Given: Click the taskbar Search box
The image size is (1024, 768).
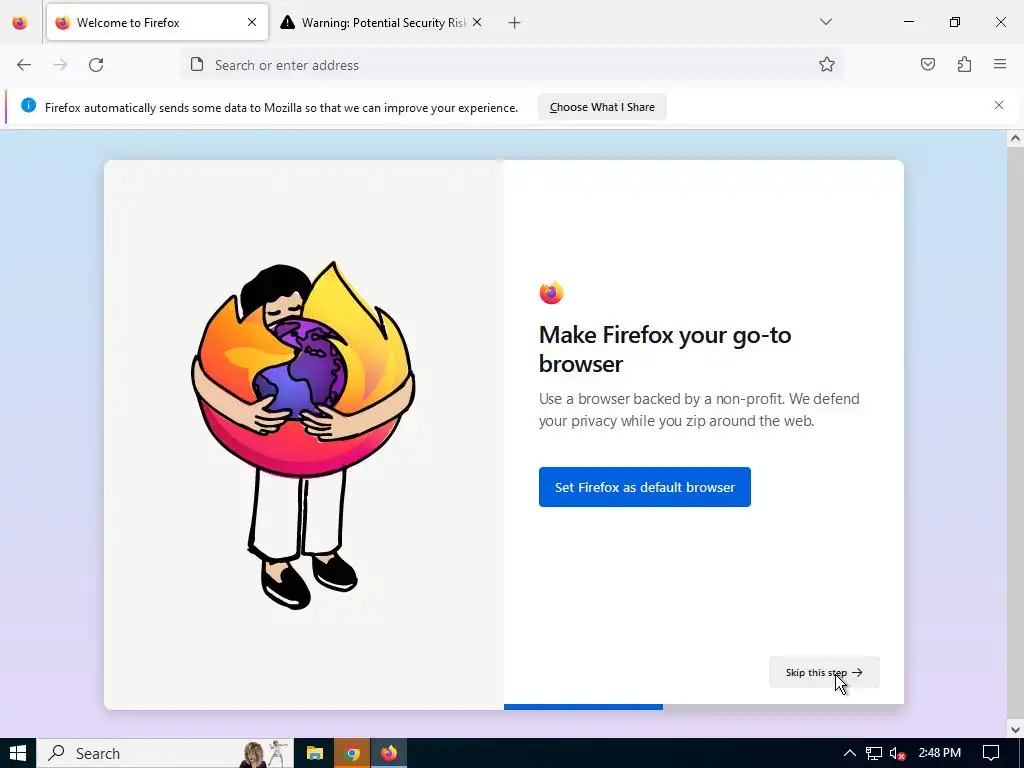Looking at the screenshot, I should pos(165,753).
